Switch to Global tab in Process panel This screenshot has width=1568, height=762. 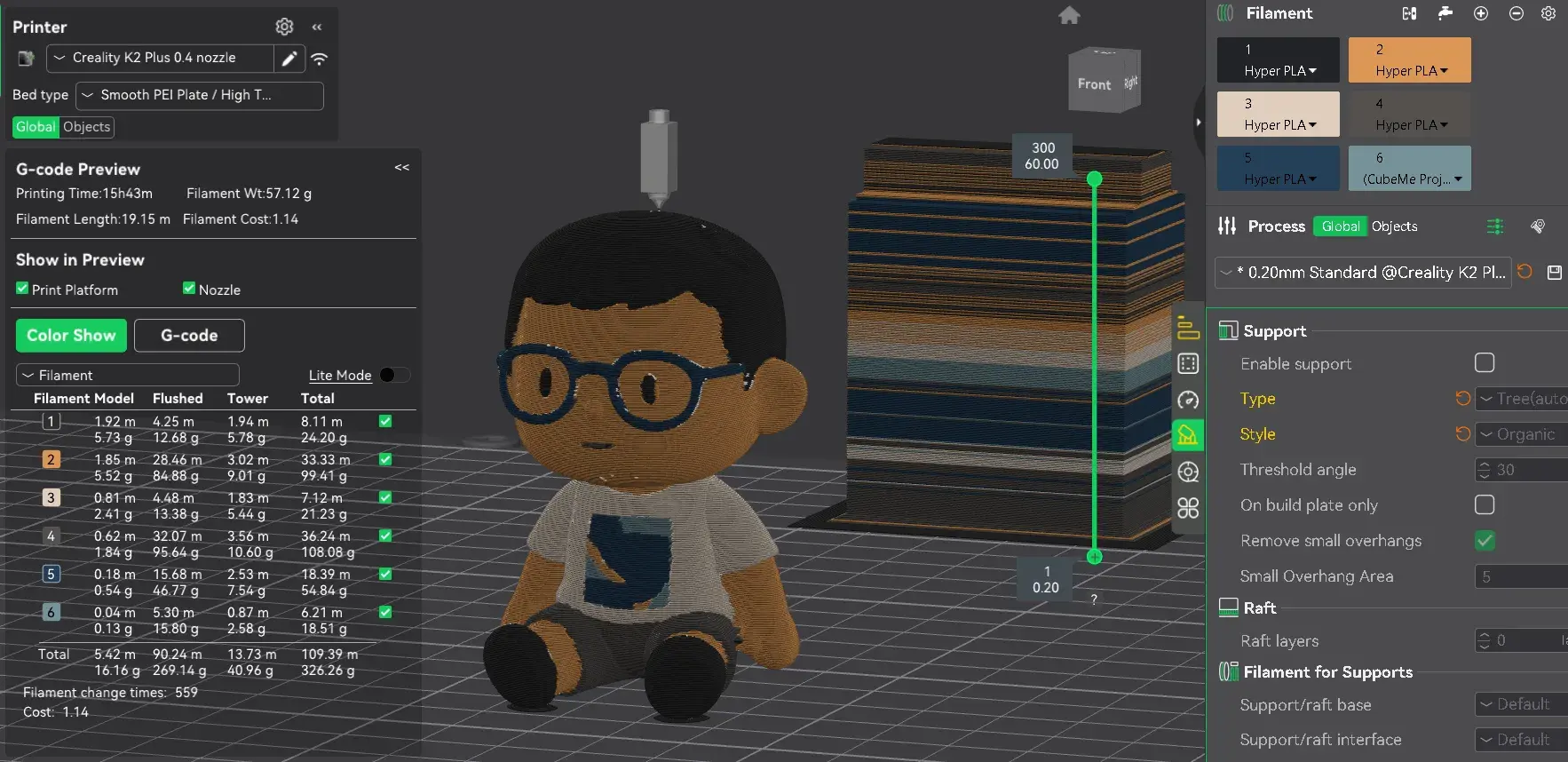(x=1341, y=226)
